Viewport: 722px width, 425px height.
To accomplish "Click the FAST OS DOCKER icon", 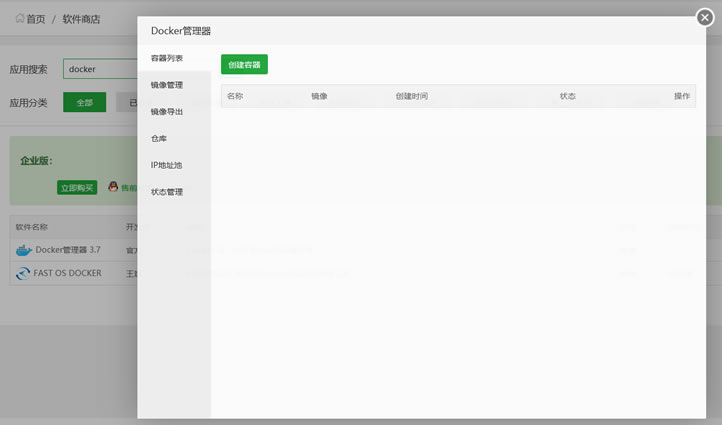I will 24,273.
